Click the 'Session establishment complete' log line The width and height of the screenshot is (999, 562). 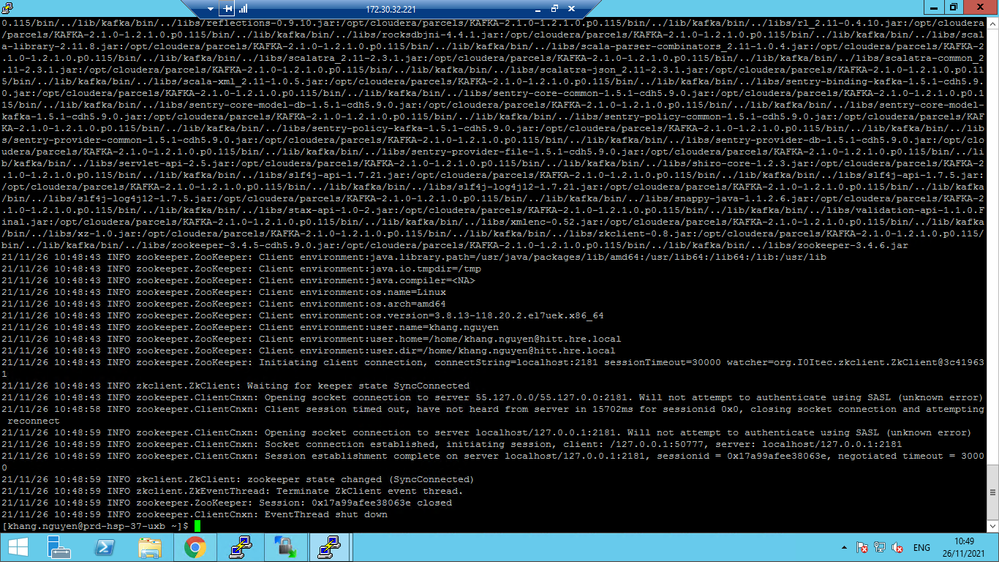[x=492, y=461]
